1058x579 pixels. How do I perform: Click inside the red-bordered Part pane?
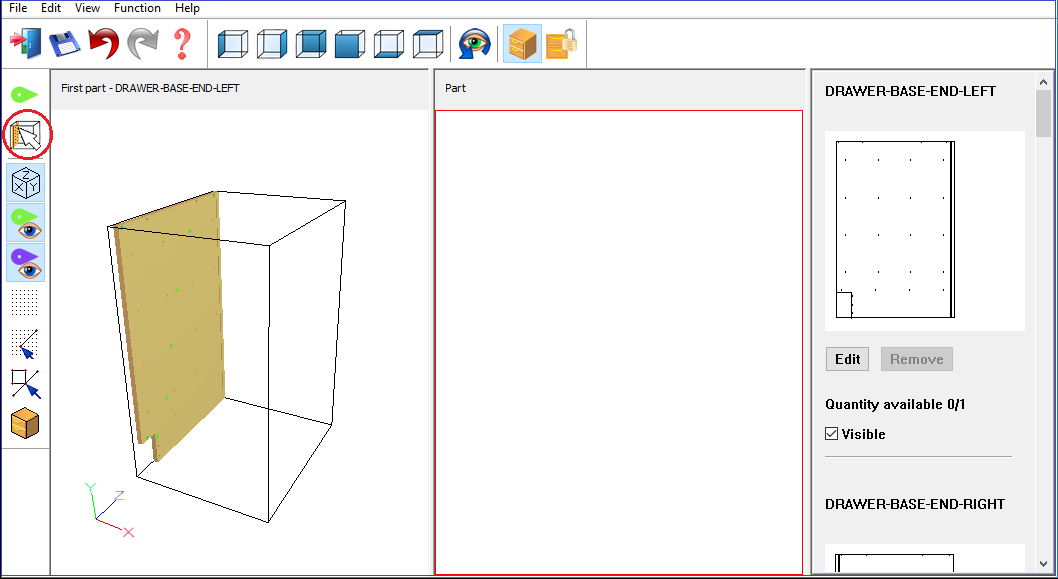619,342
